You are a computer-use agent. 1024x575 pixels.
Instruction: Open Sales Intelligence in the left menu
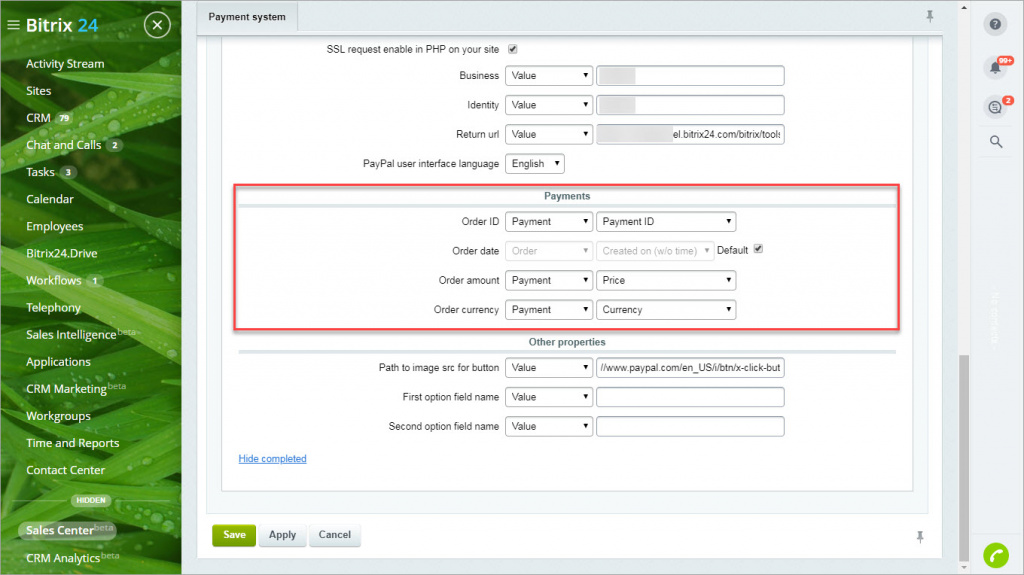point(71,335)
